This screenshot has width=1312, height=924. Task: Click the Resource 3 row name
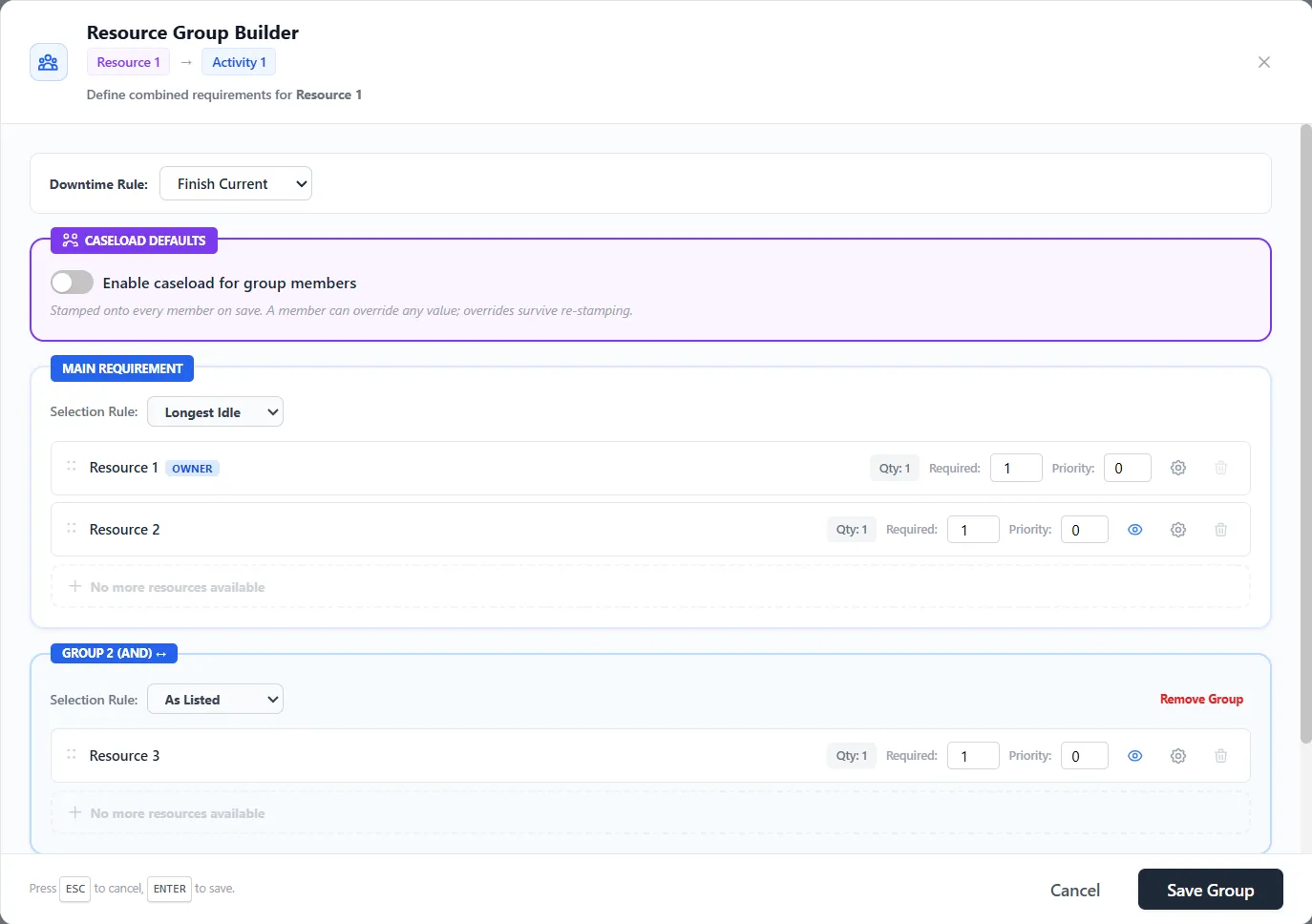coord(125,756)
